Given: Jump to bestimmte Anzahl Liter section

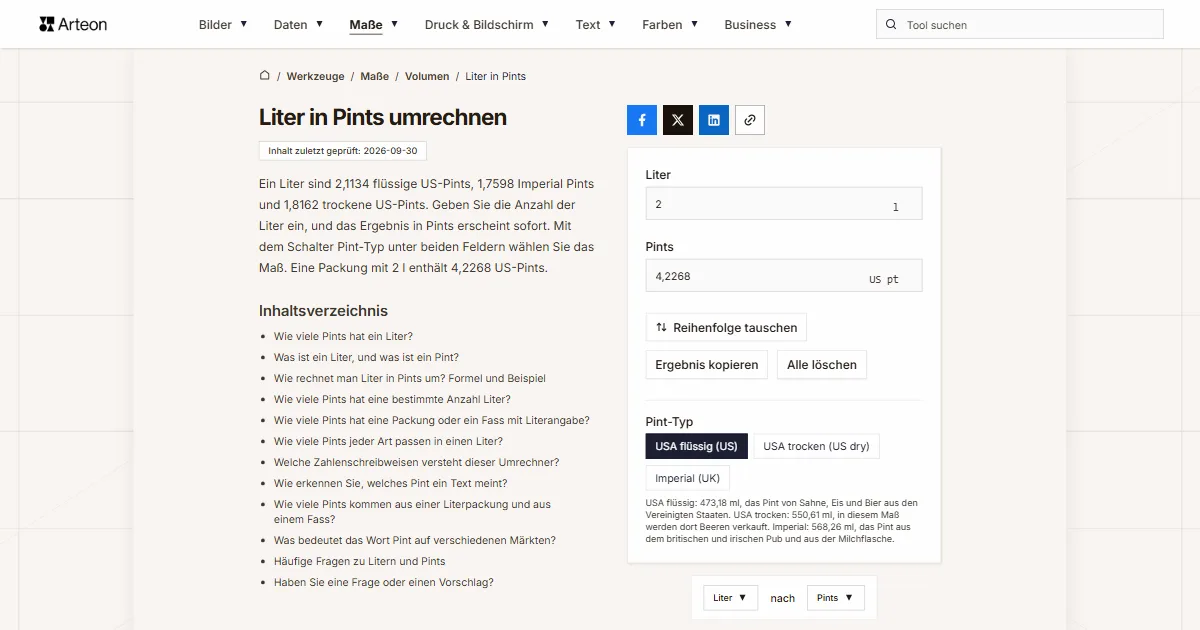Looking at the screenshot, I should (392, 399).
